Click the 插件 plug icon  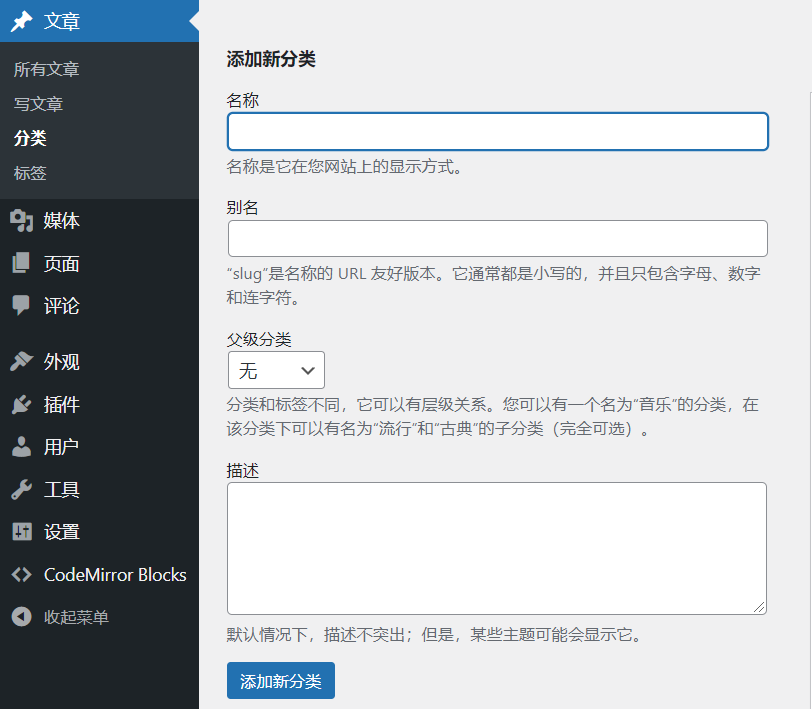click(x=21, y=405)
